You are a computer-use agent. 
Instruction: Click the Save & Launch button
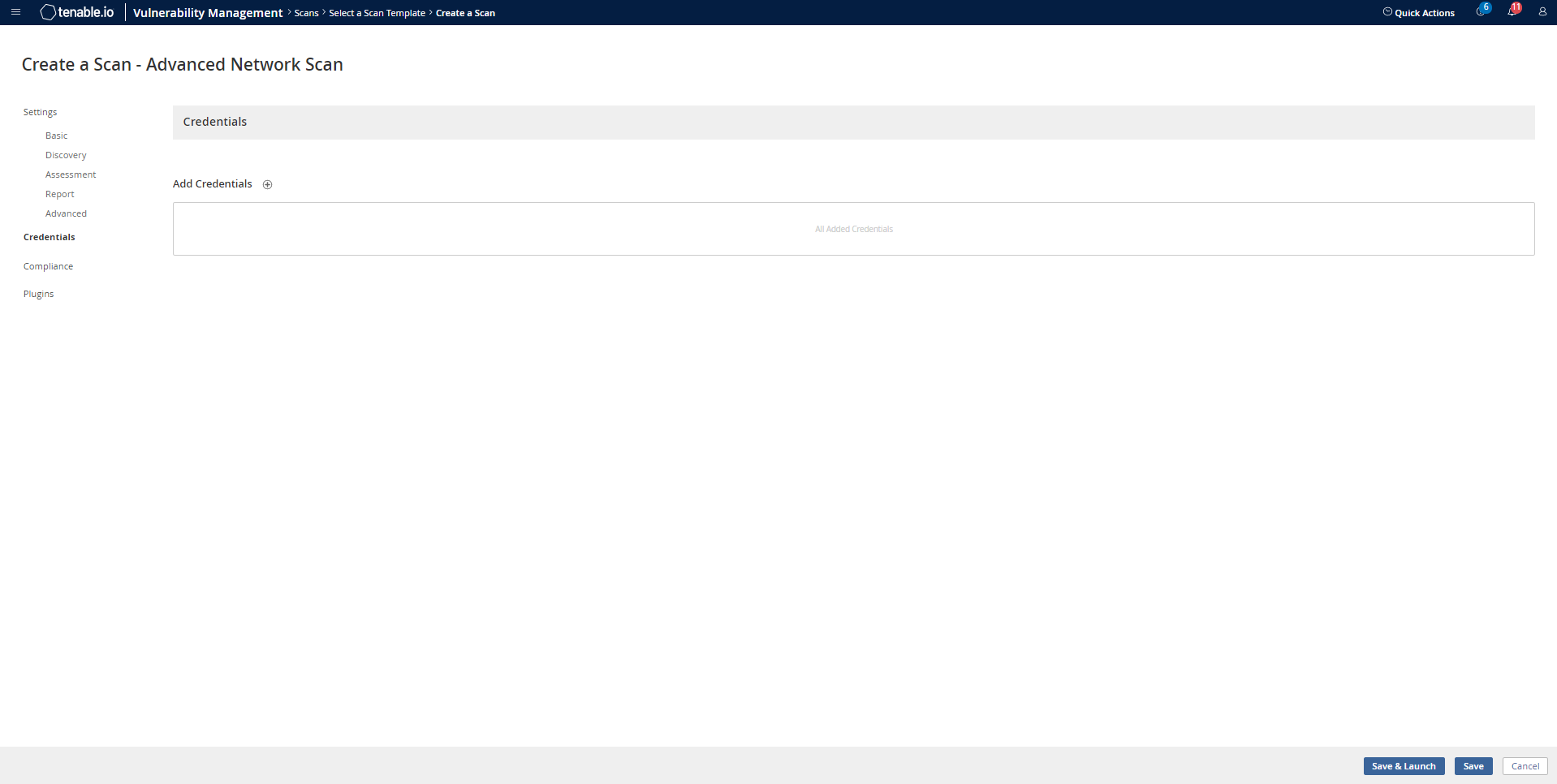(1404, 766)
